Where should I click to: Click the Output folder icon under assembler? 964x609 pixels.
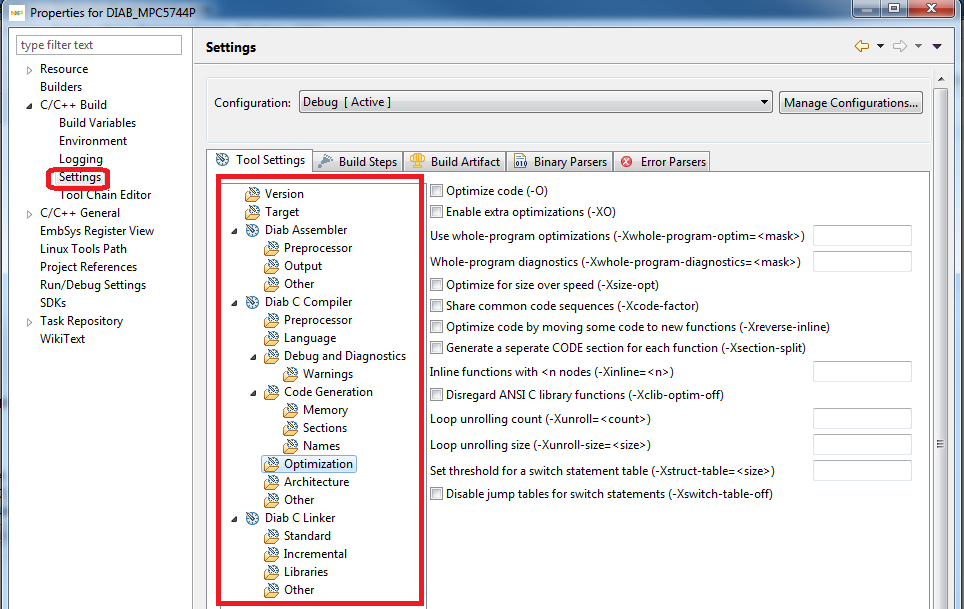pyautogui.click(x=272, y=266)
